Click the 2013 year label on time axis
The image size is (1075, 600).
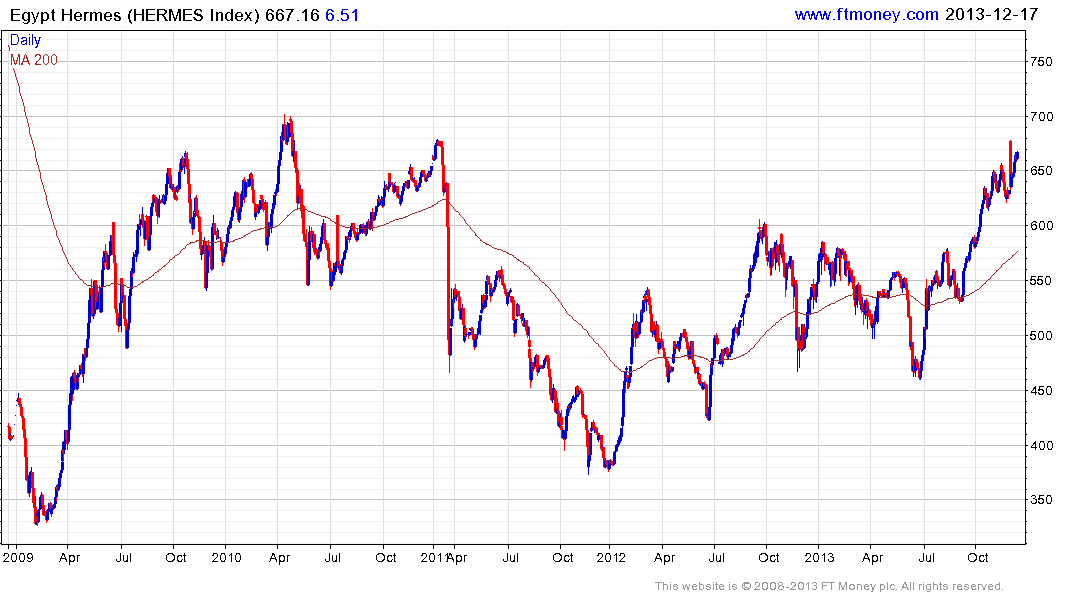819,557
